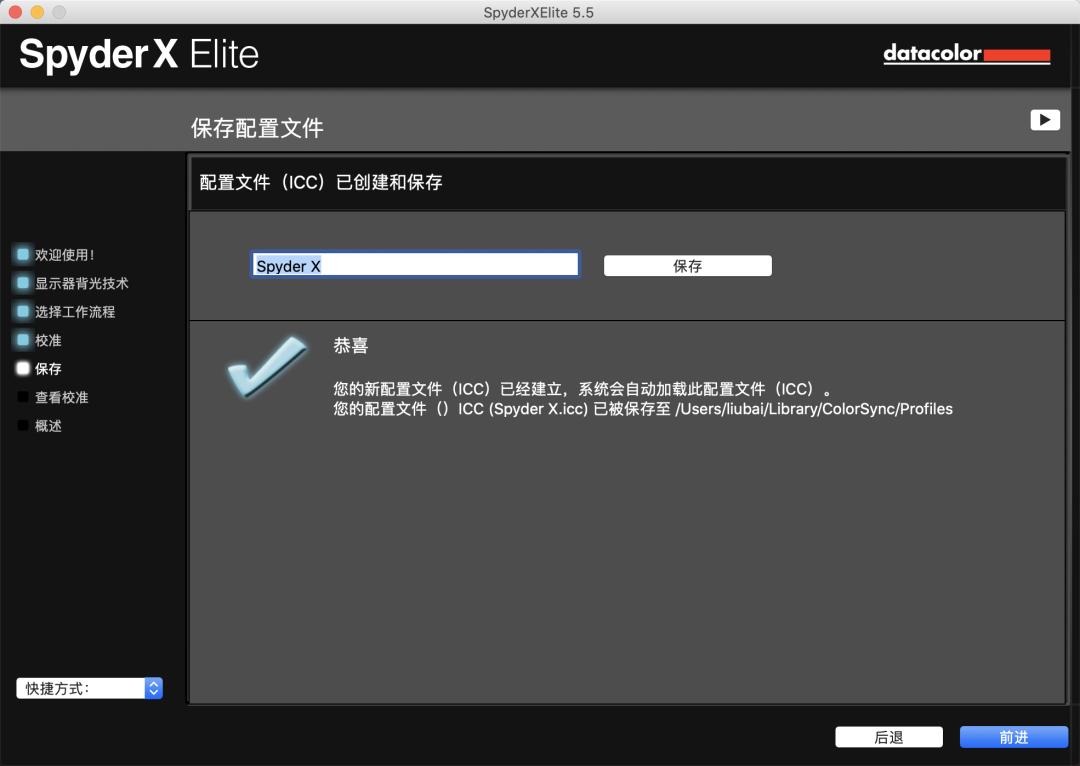This screenshot has width=1080, height=766.
Task: Go to 概述 step label
Action: [x=48, y=426]
